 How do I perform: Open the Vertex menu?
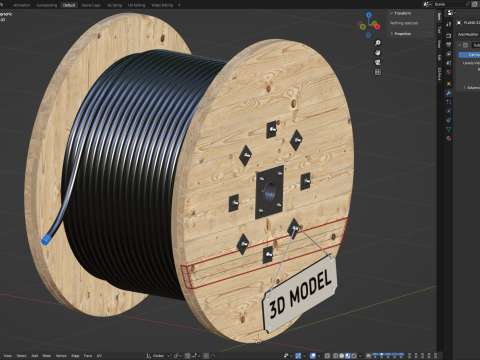[61, 356]
